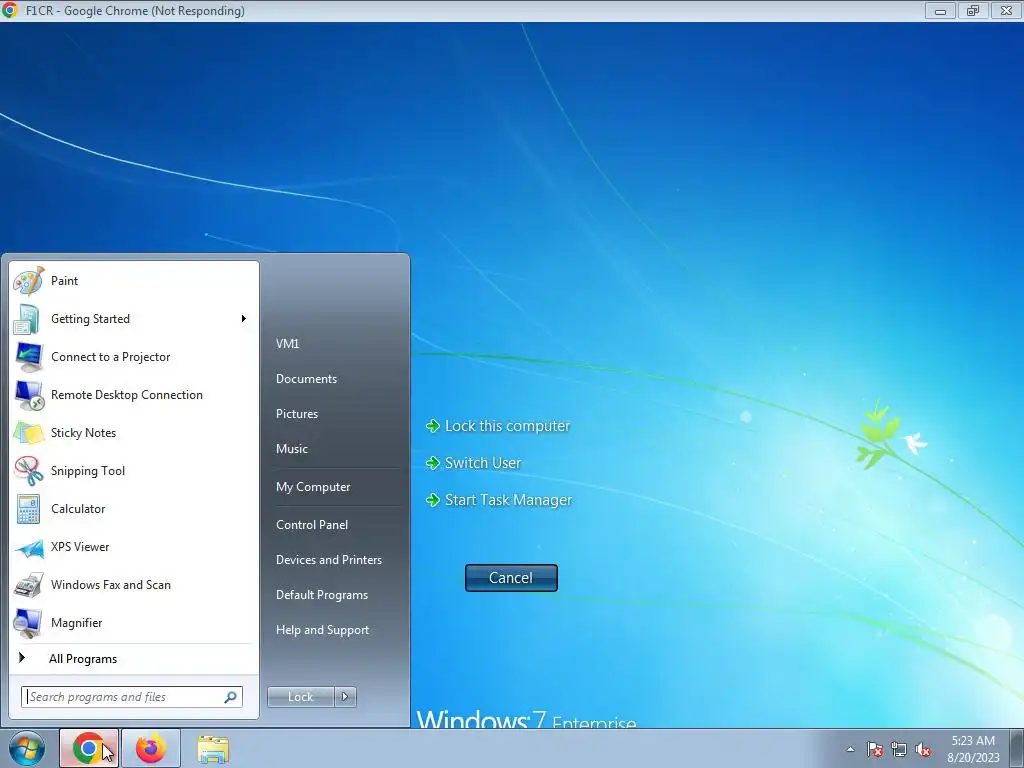Open Firefox from the taskbar
Image resolution: width=1024 pixels, height=768 pixels.
coord(151,748)
